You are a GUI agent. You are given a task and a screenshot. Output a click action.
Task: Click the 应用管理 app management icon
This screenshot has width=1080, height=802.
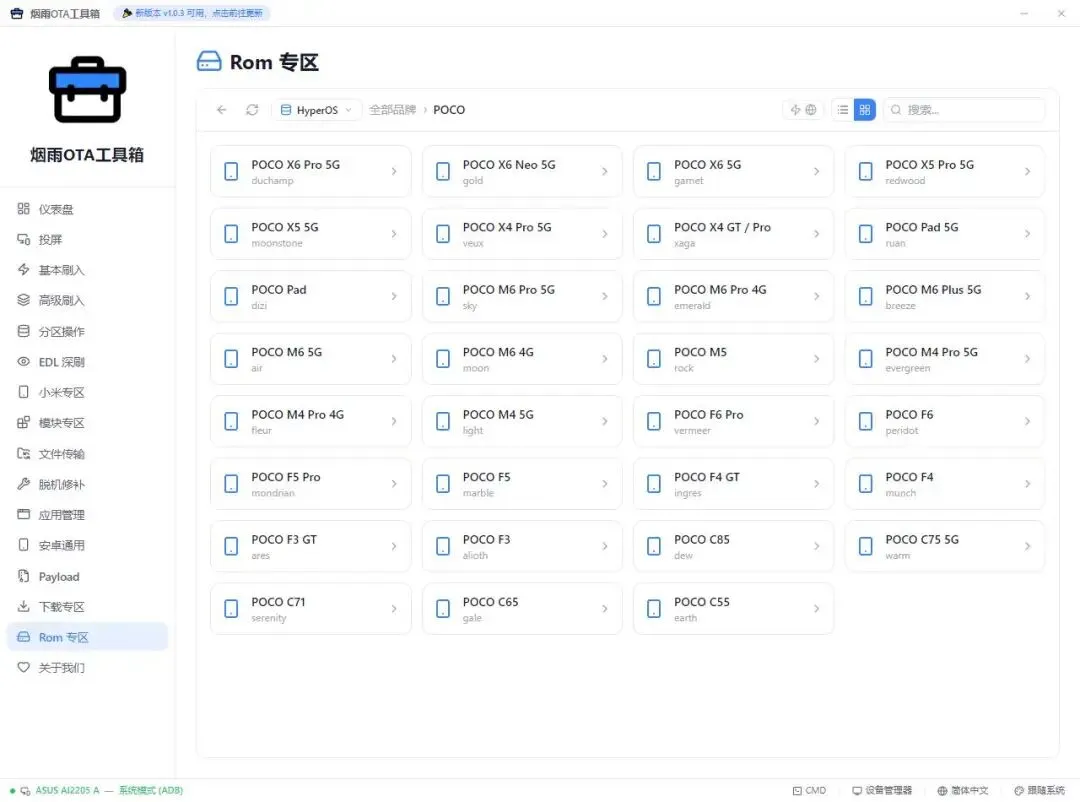(x=23, y=514)
